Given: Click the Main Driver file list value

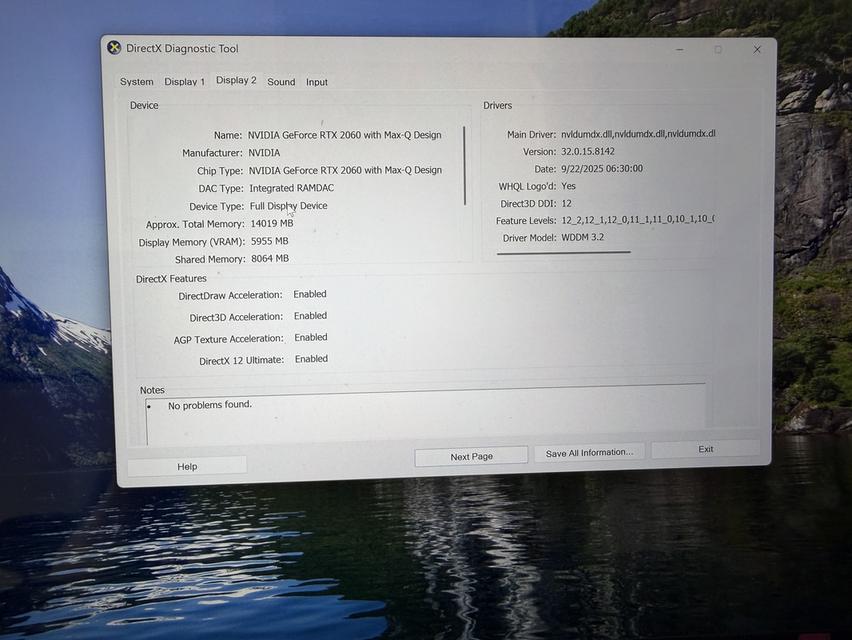Looking at the screenshot, I should (637, 134).
